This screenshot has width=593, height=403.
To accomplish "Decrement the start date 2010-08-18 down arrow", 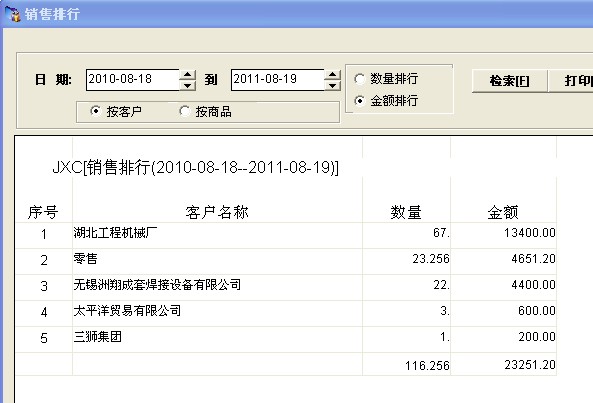I will pos(187,85).
